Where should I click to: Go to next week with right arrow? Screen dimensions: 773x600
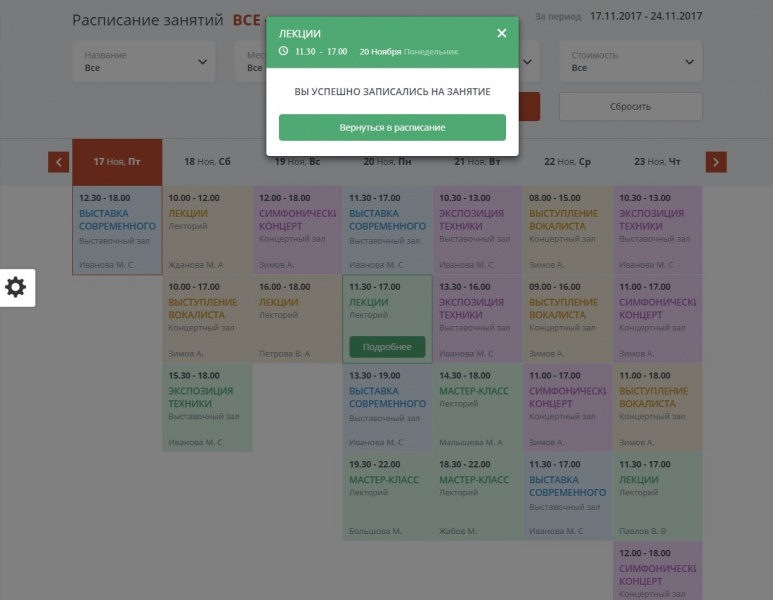(x=716, y=162)
